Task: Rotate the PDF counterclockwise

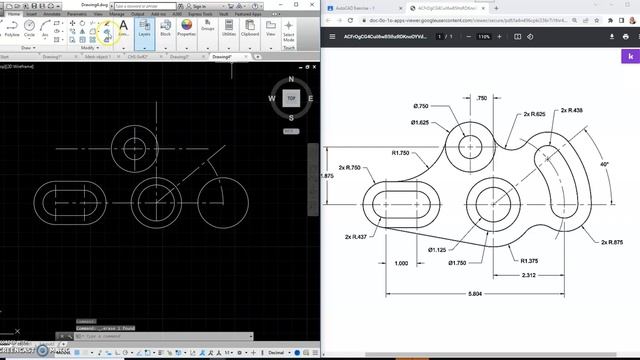Action: coord(530,36)
